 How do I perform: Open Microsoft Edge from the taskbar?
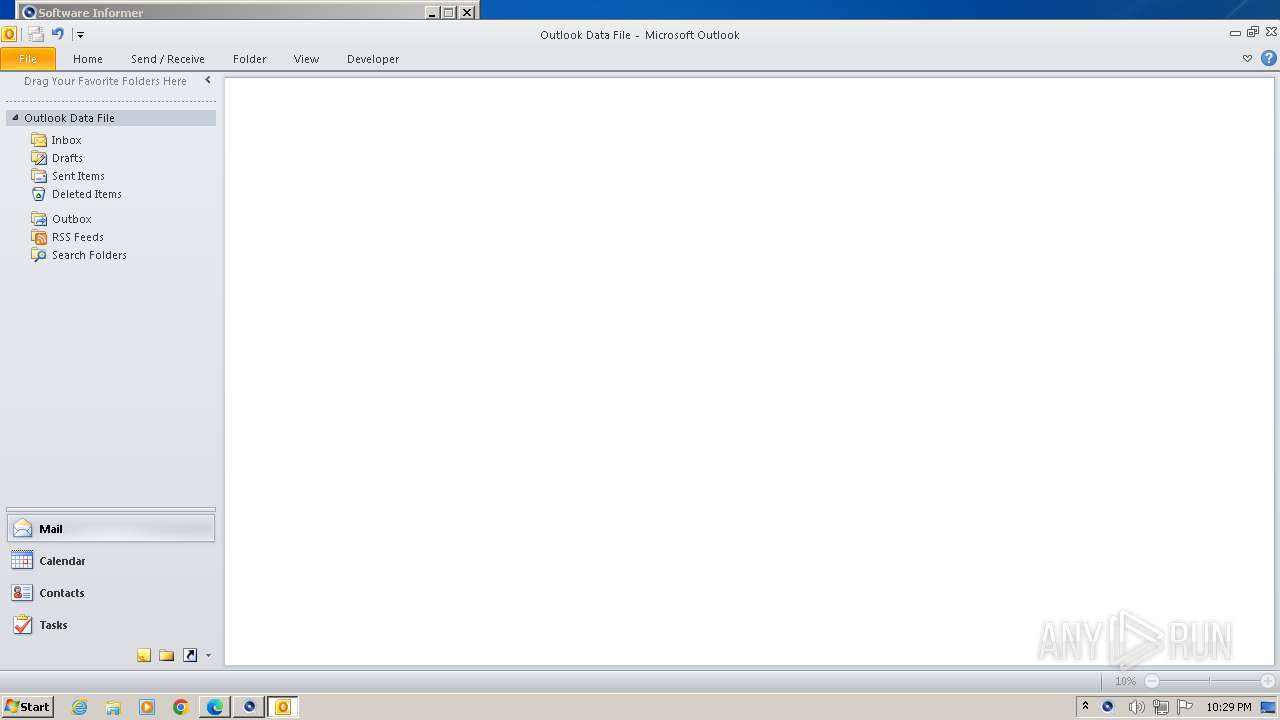[215, 707]
